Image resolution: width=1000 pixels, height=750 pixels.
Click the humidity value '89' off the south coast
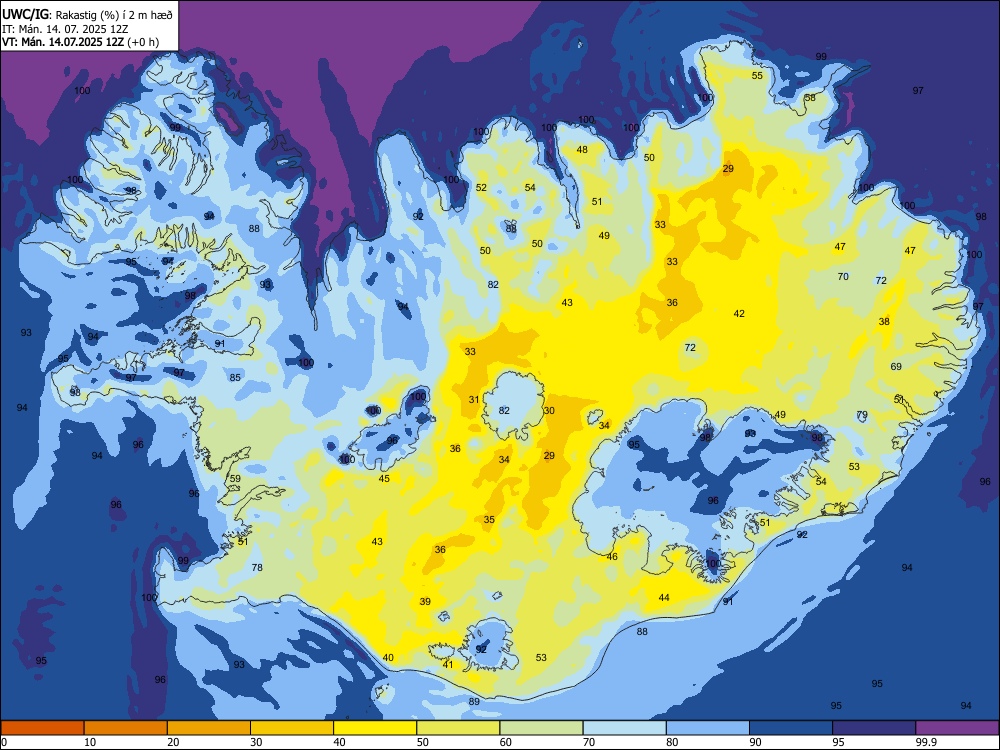(474, 702)
